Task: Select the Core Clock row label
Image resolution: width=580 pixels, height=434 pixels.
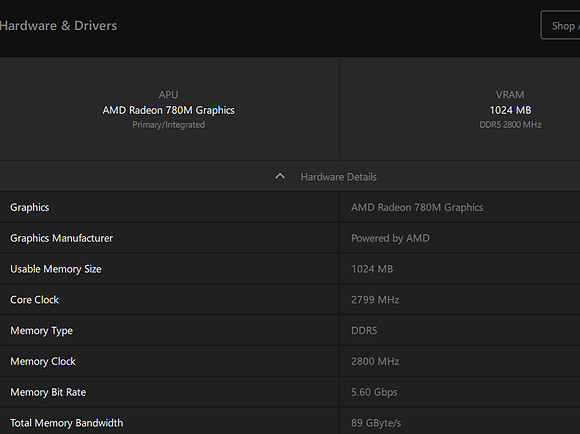Action: click(x=34, y=300)
